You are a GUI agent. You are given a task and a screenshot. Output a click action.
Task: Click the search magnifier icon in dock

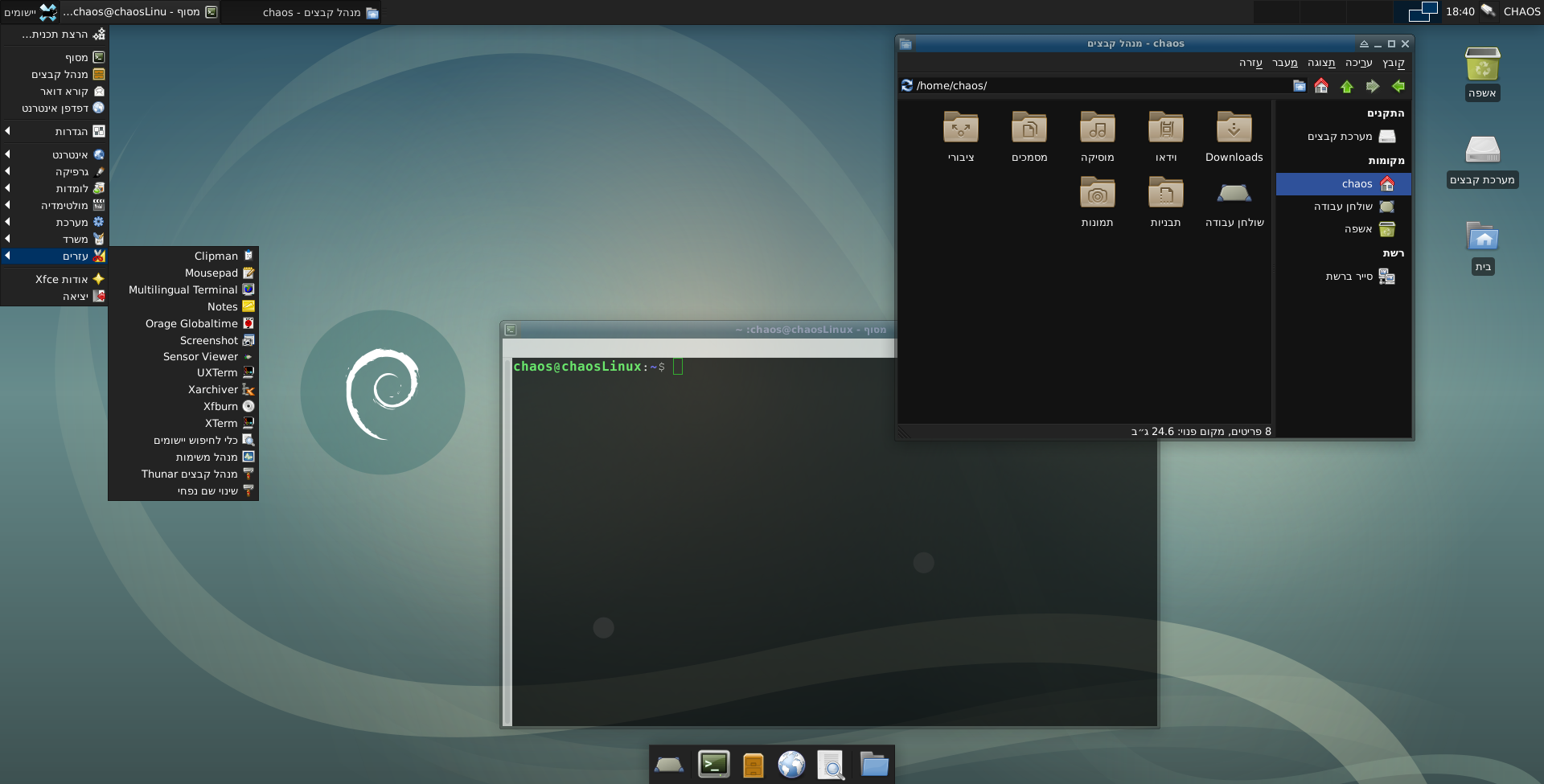click(831, 765)
